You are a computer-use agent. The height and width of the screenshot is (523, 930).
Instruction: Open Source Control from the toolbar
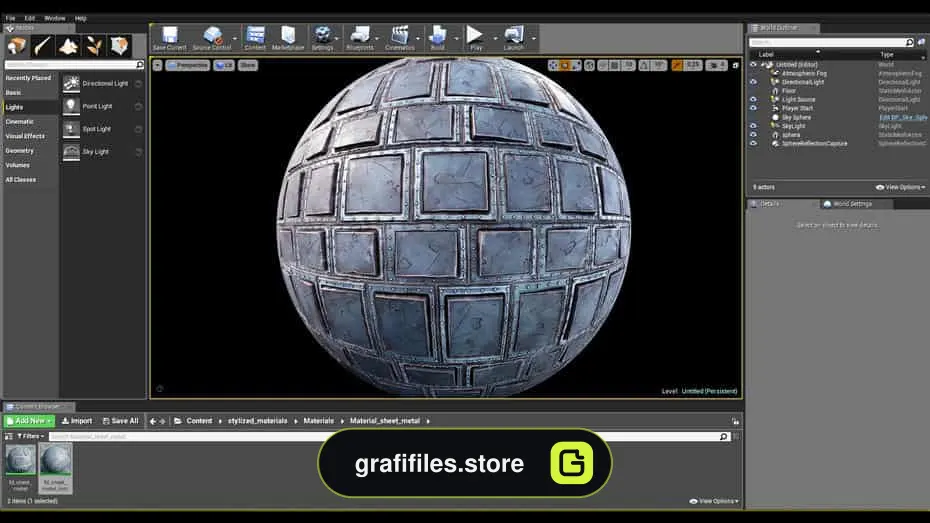point(212,38)
